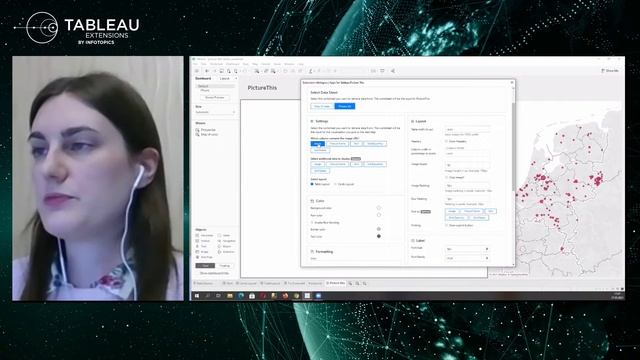Open the Font family dropdown in Label section
Image resolution: width=640 pixels, height=360 pixels.
pos(467,258)
